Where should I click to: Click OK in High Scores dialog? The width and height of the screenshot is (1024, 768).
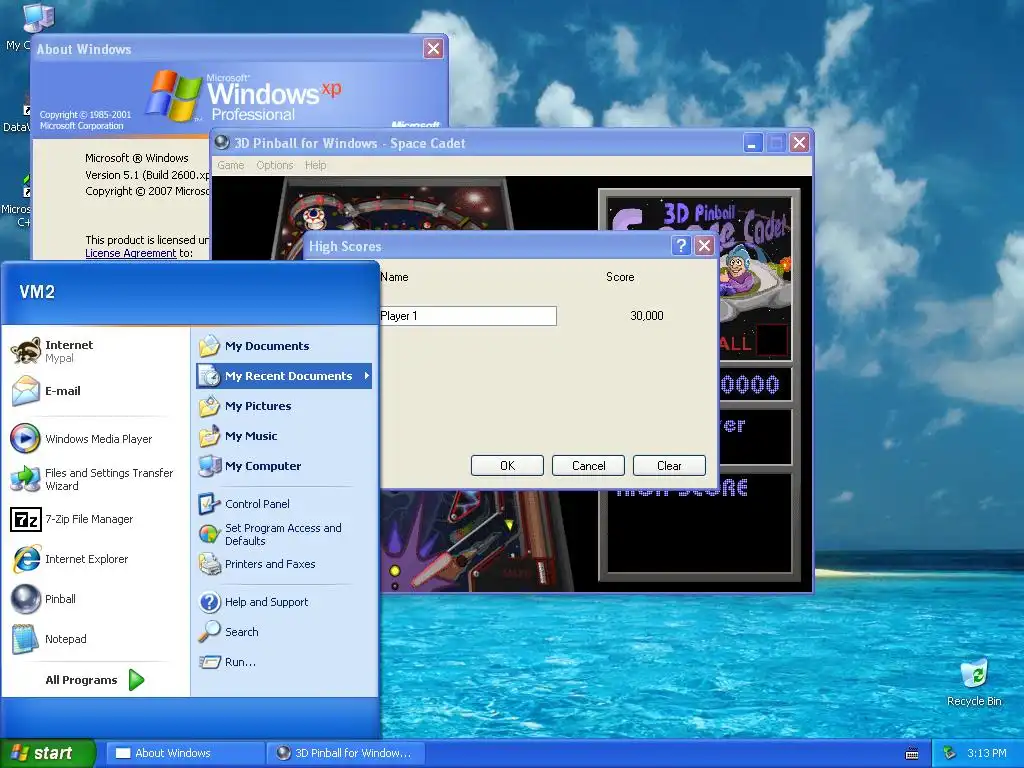507,466
